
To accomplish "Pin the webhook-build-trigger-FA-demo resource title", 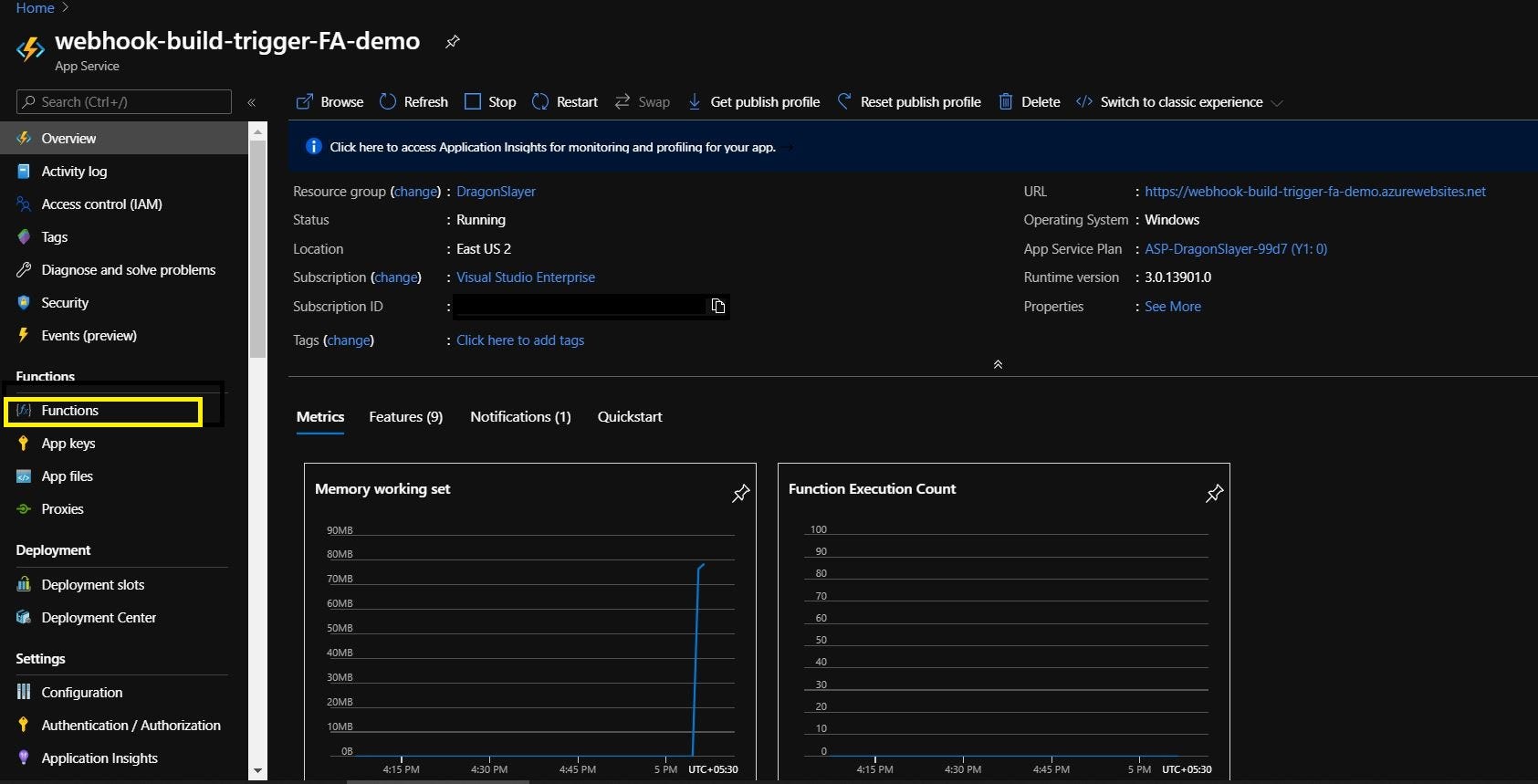I will click(x=452, y=42).
